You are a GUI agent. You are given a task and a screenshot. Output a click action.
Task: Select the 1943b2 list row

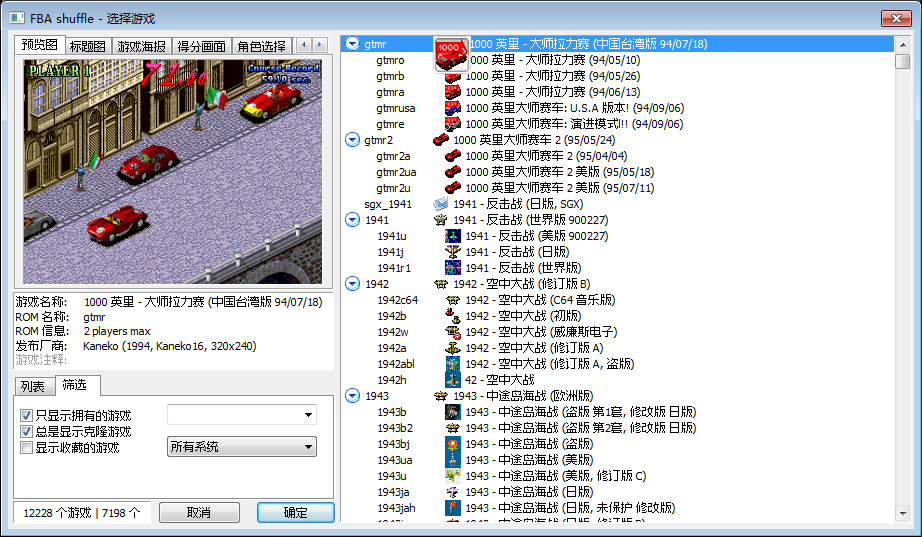pyautogui.click(x=617, y=428)
